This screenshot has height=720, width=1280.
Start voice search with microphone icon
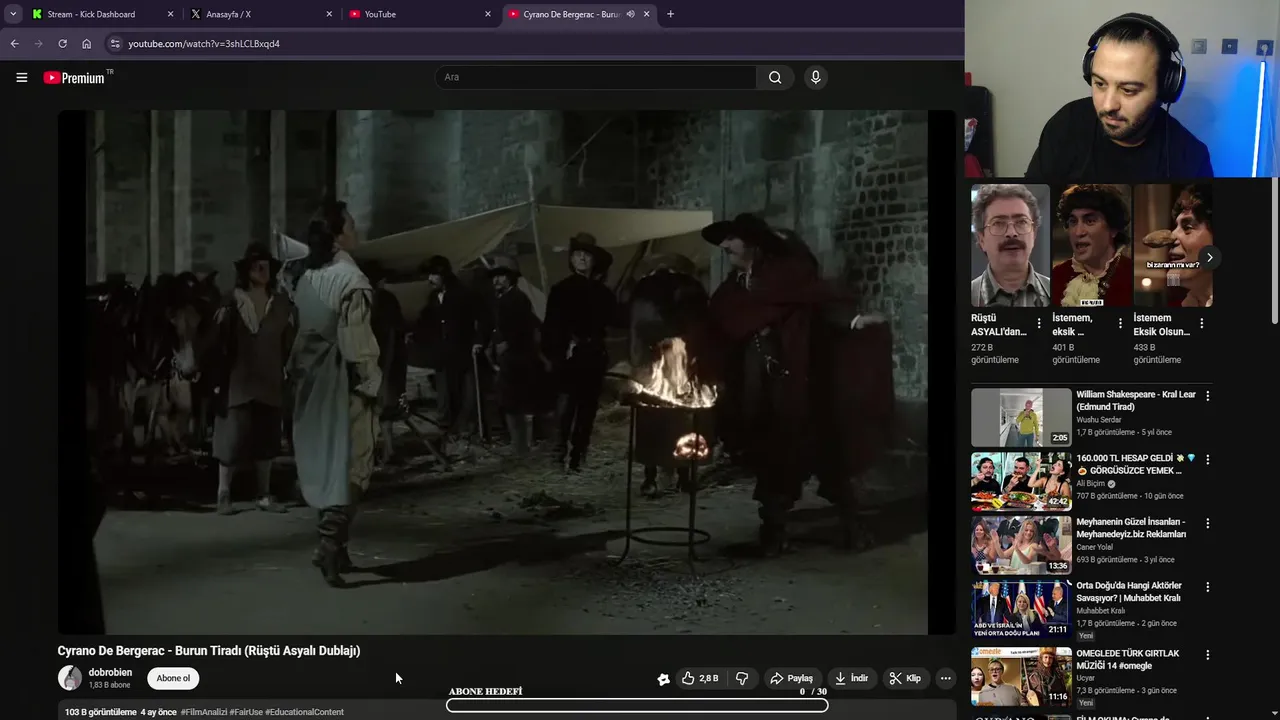pyautogui.click(x=816, y=77)
